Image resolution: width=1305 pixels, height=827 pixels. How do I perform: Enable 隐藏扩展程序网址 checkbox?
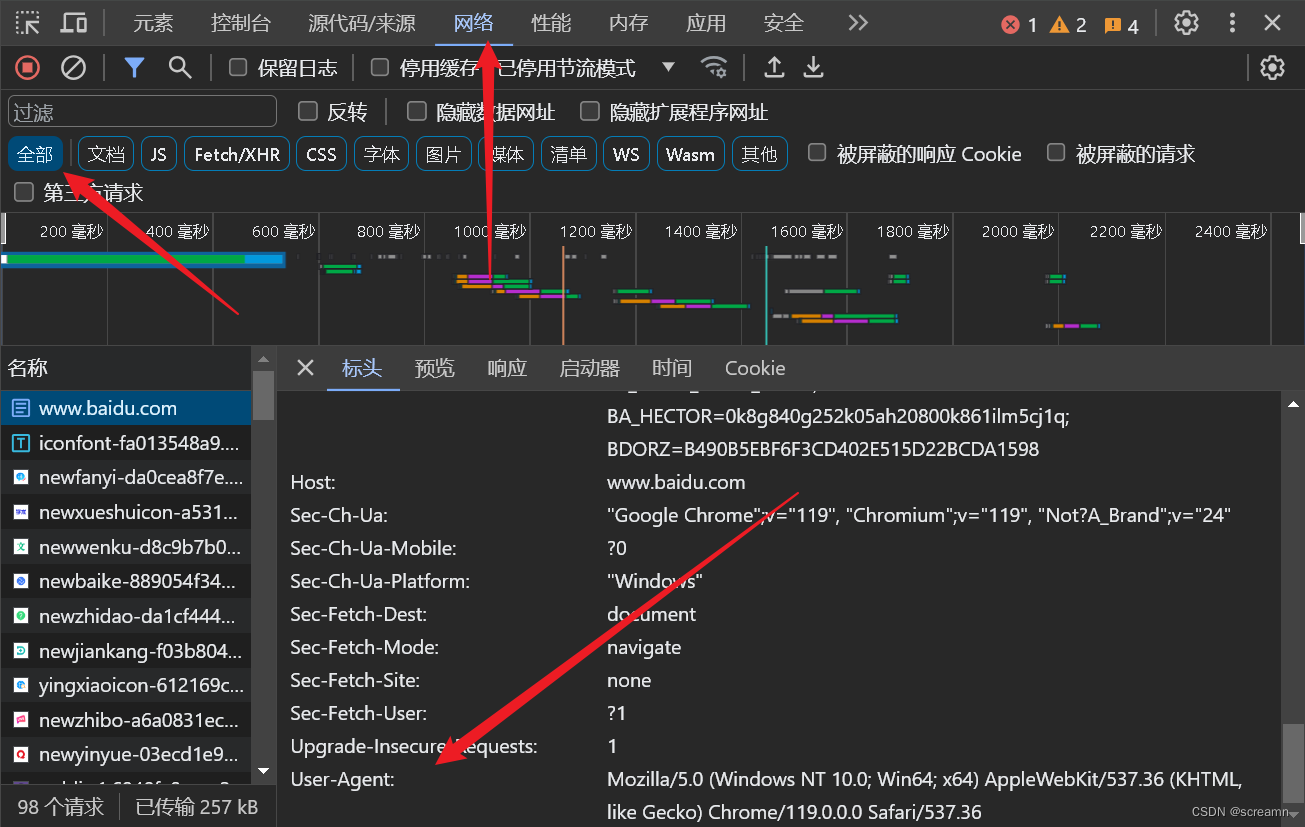[590, 111]
